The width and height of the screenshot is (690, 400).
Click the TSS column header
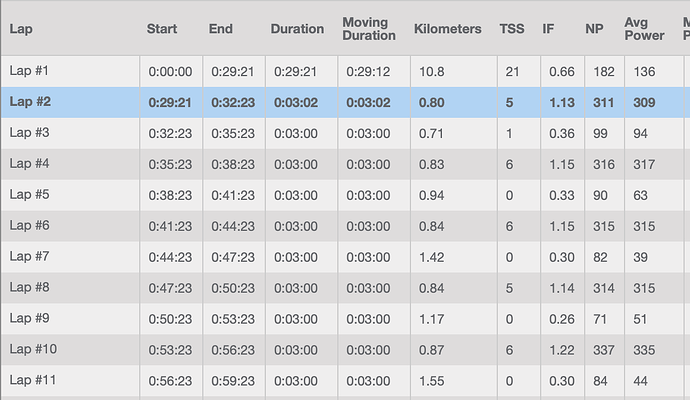512,29
